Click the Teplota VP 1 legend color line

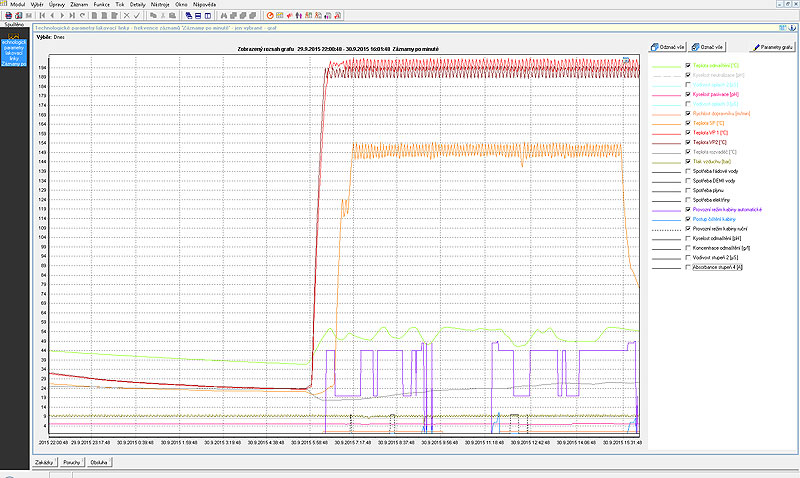[x=665, y=132]
